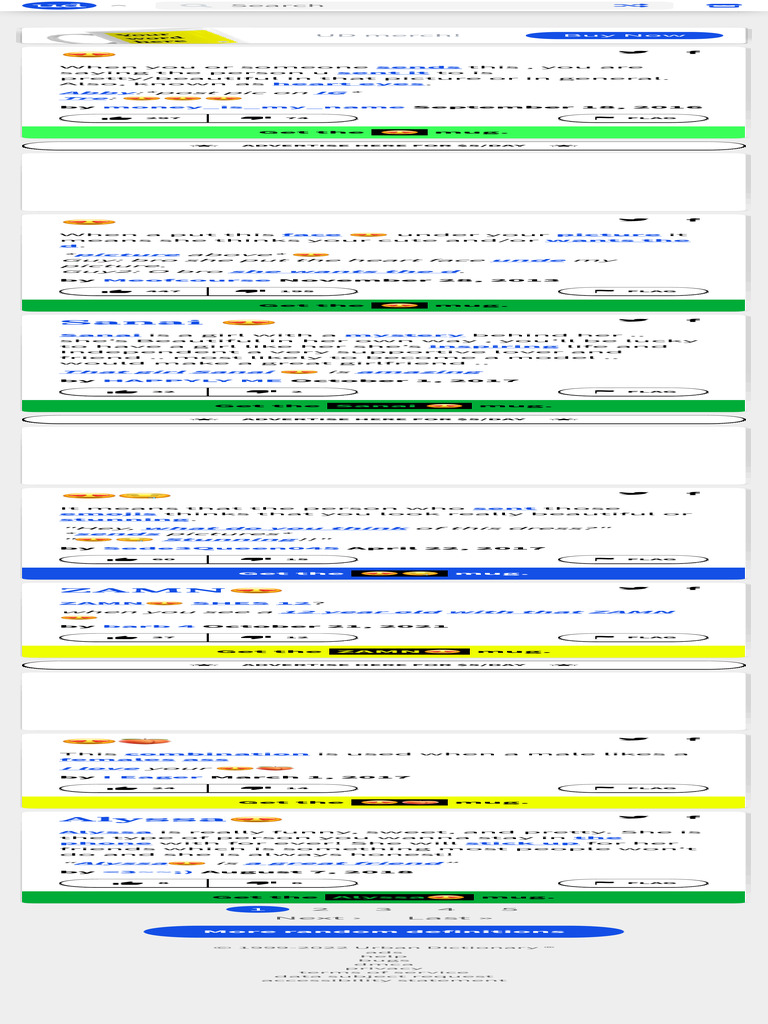
Task: Upvote the Sanai definition
Action: click(133, 392)
